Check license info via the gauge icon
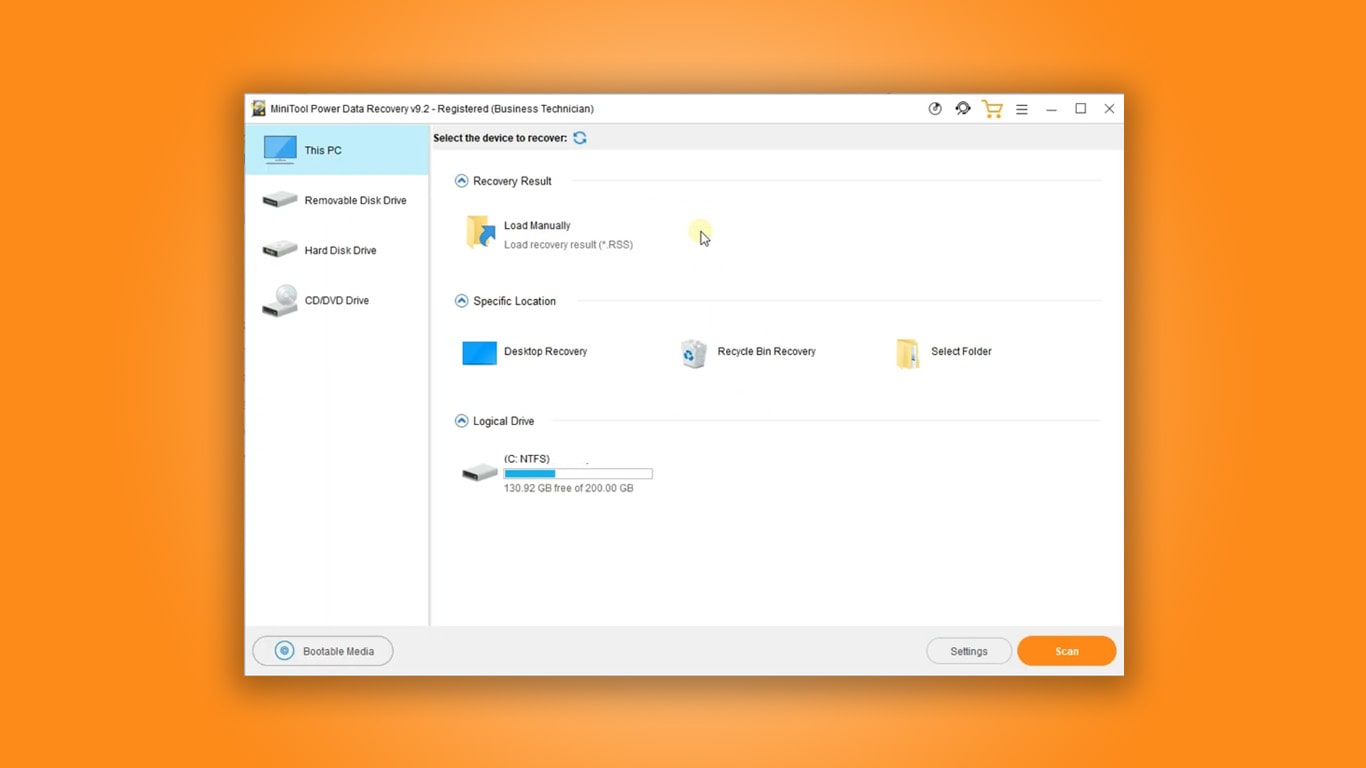1366x768 pixels. click(935, 108)
